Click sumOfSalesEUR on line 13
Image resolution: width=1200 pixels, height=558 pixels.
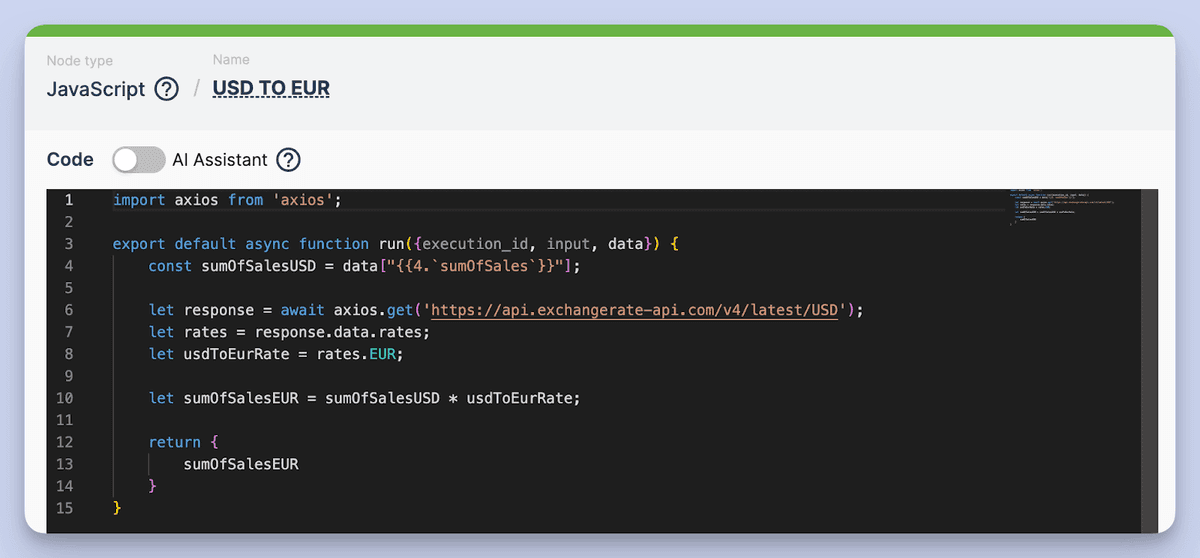click(x=241, y=464)
